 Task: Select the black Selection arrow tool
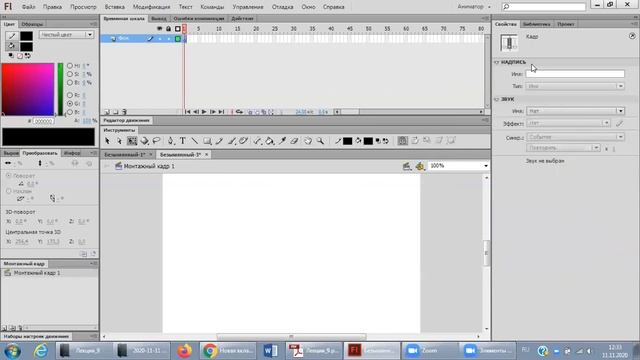107,141
